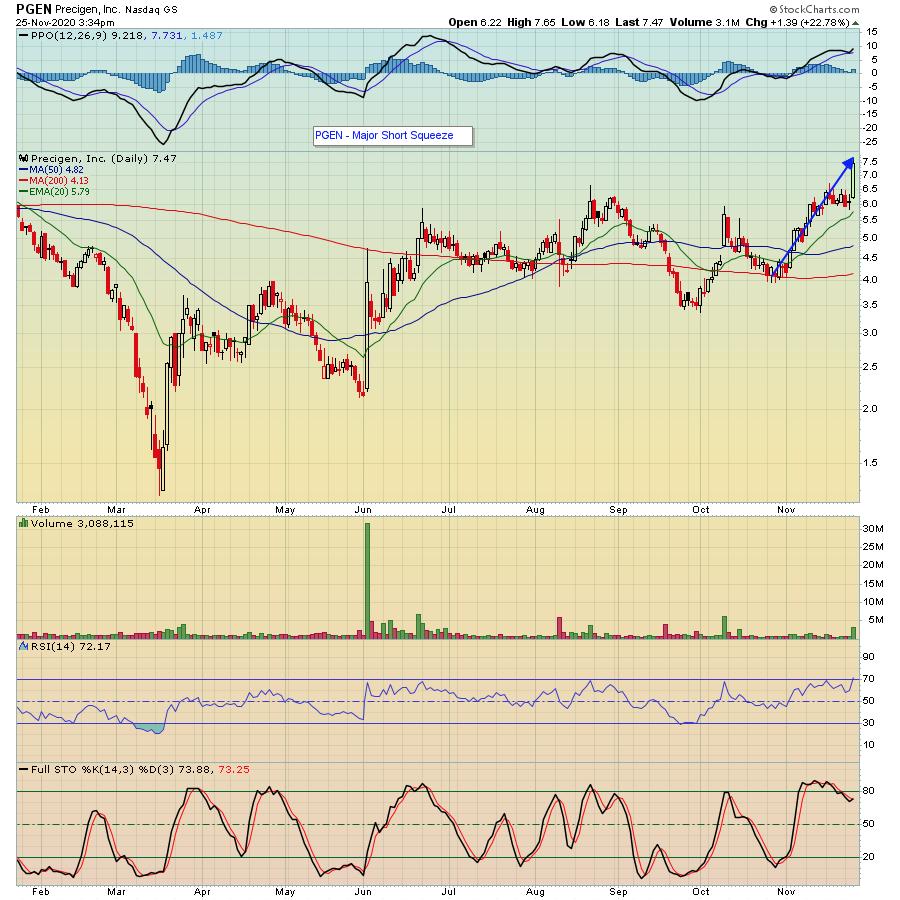
Task: Click the 'High 7.65' quote value
Action: pos(531,22)
